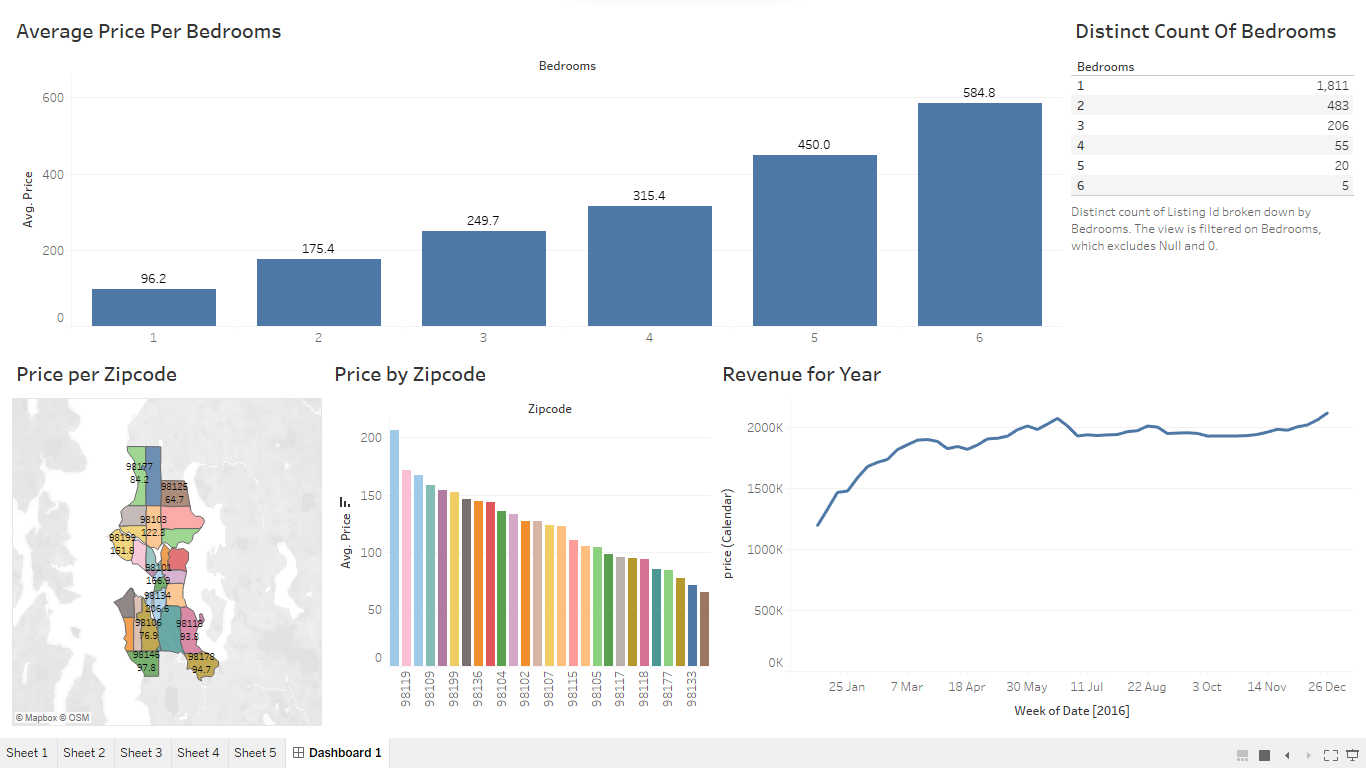
Task: Click the Dashboard 1 grid icon
Action: coord(298,753)
